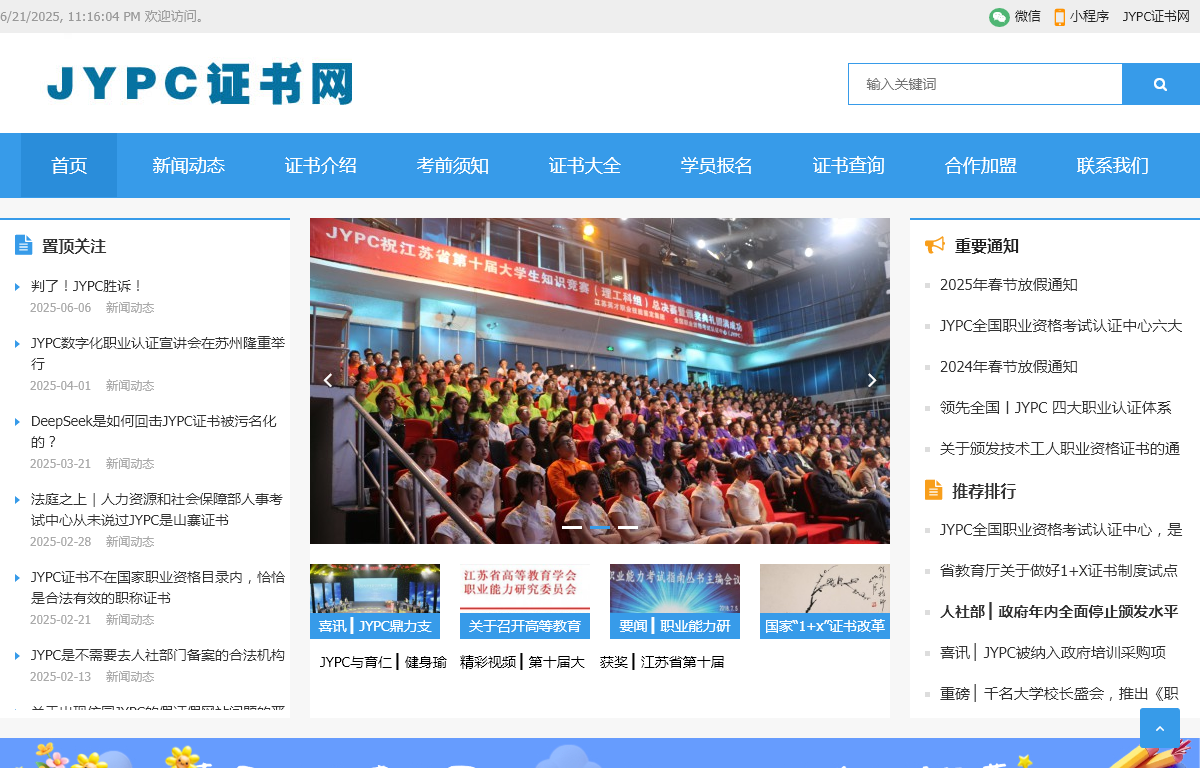Viewport: 1200px width, 768px height.
Task: Open ranking item 喜讯▏JYPC被纳入政府培训采购项
Action: pyautogui.click(x=1053, y=653)
